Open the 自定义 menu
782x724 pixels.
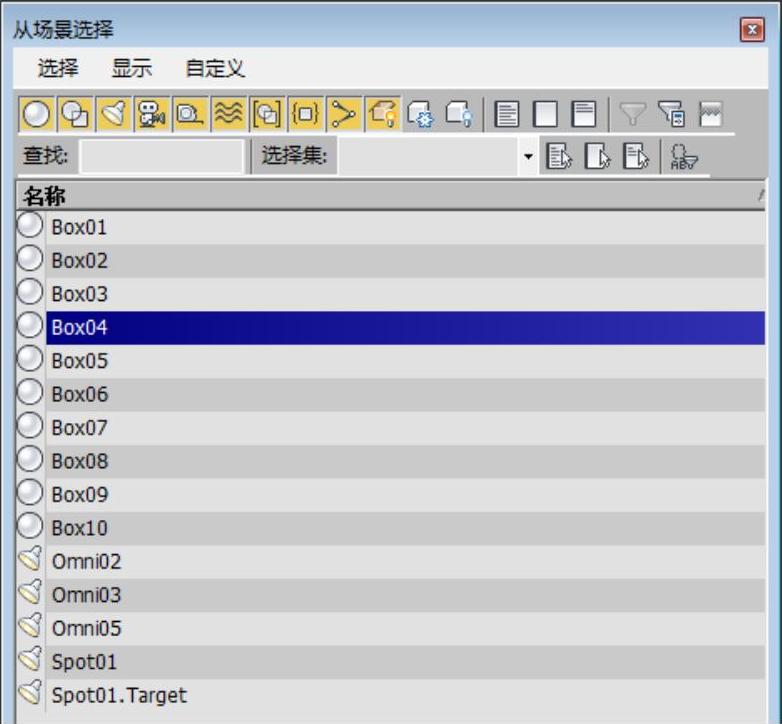coord(214,69)
